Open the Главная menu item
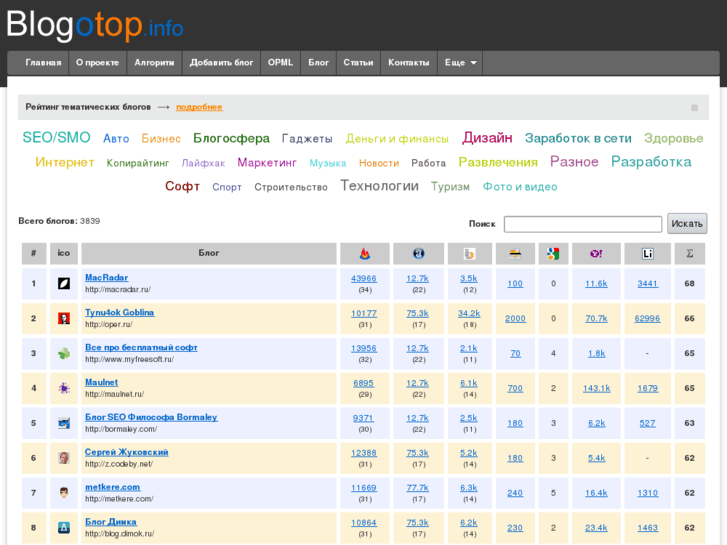 43,63
